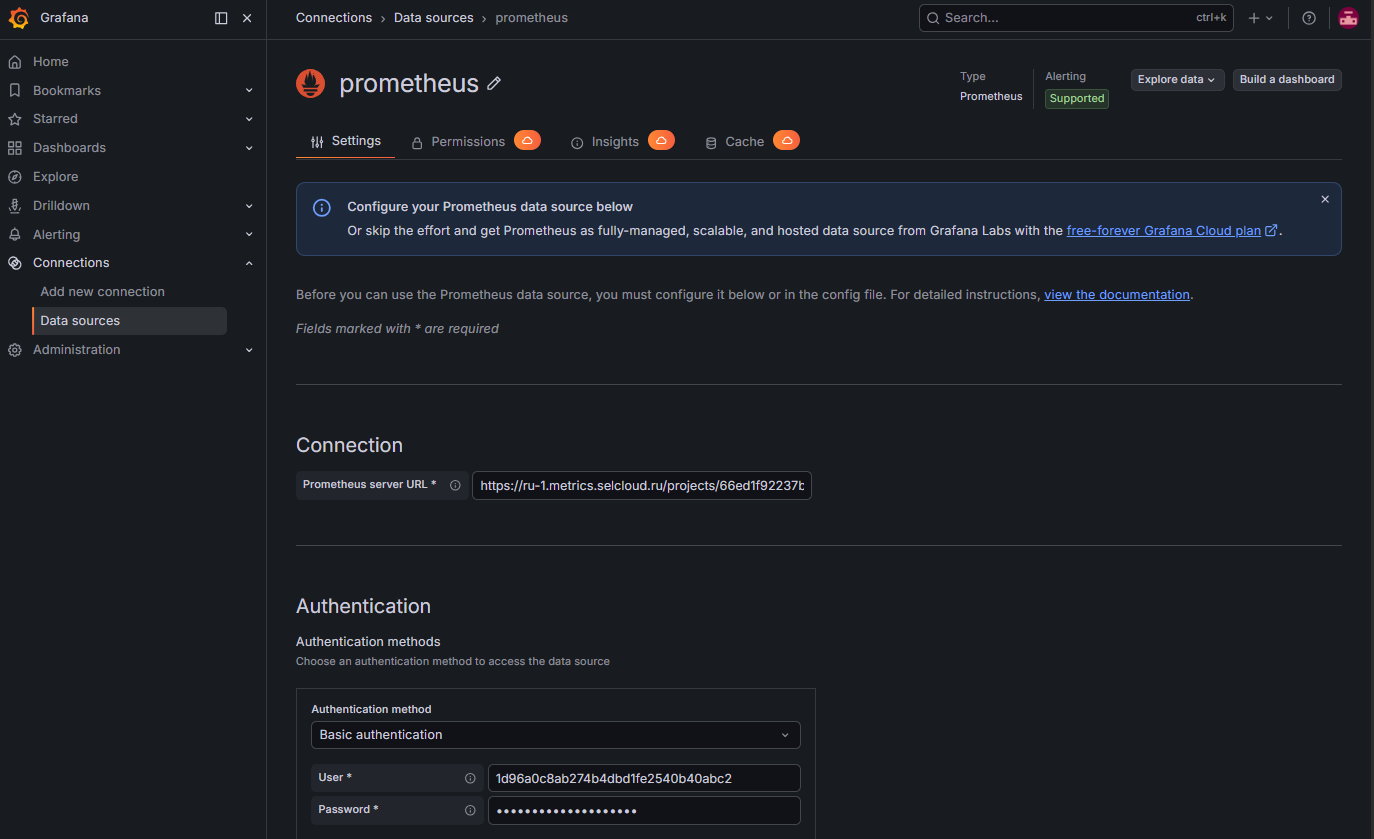This screenshot has height=839, width=1374.
Task: Click cloud badge beside Cache tab
Action: [787, 140]
